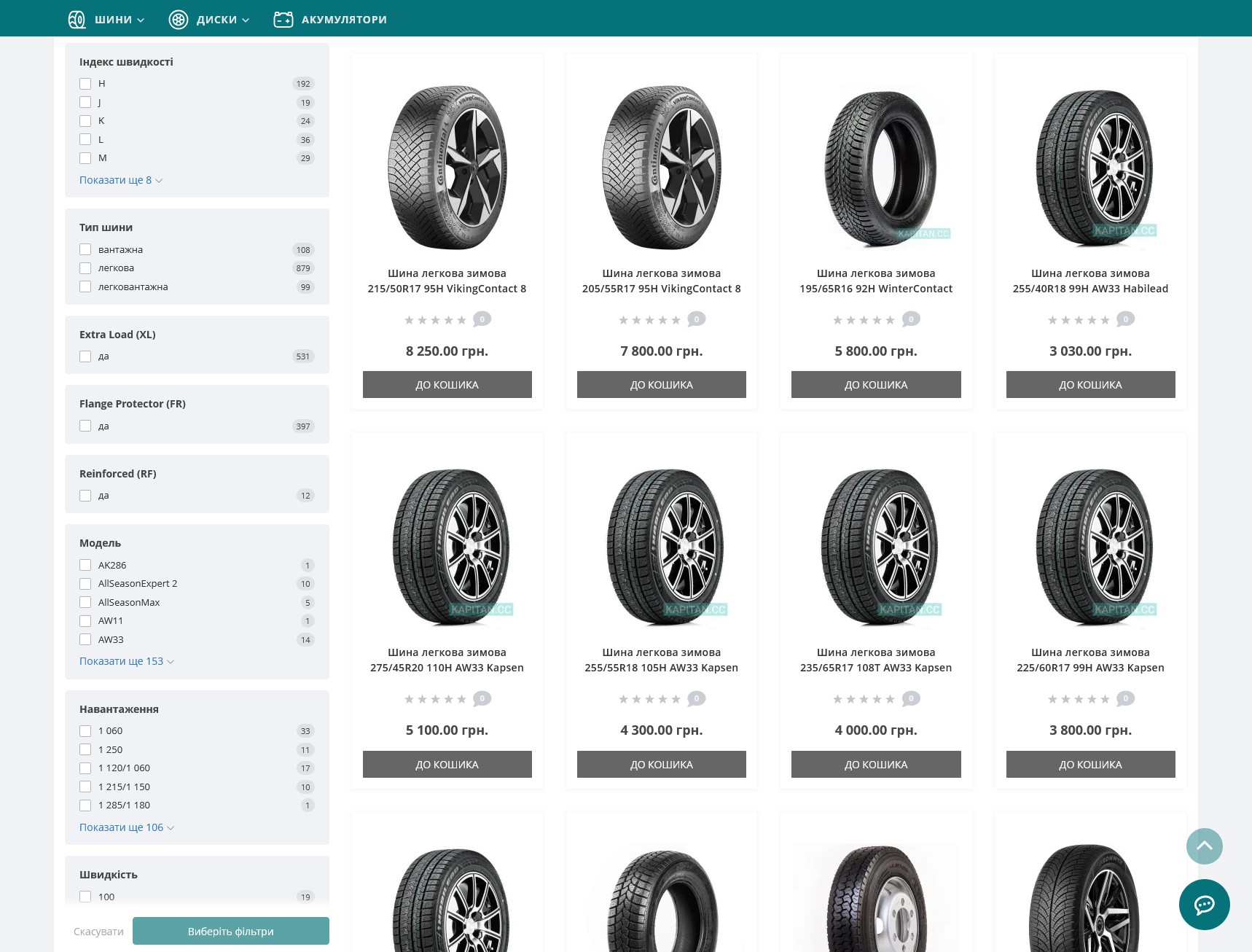The height and width of the screenshot is (952, 1252).
Task: Tick the AllSeasonMax model checkbox
Action: point(85,602)
